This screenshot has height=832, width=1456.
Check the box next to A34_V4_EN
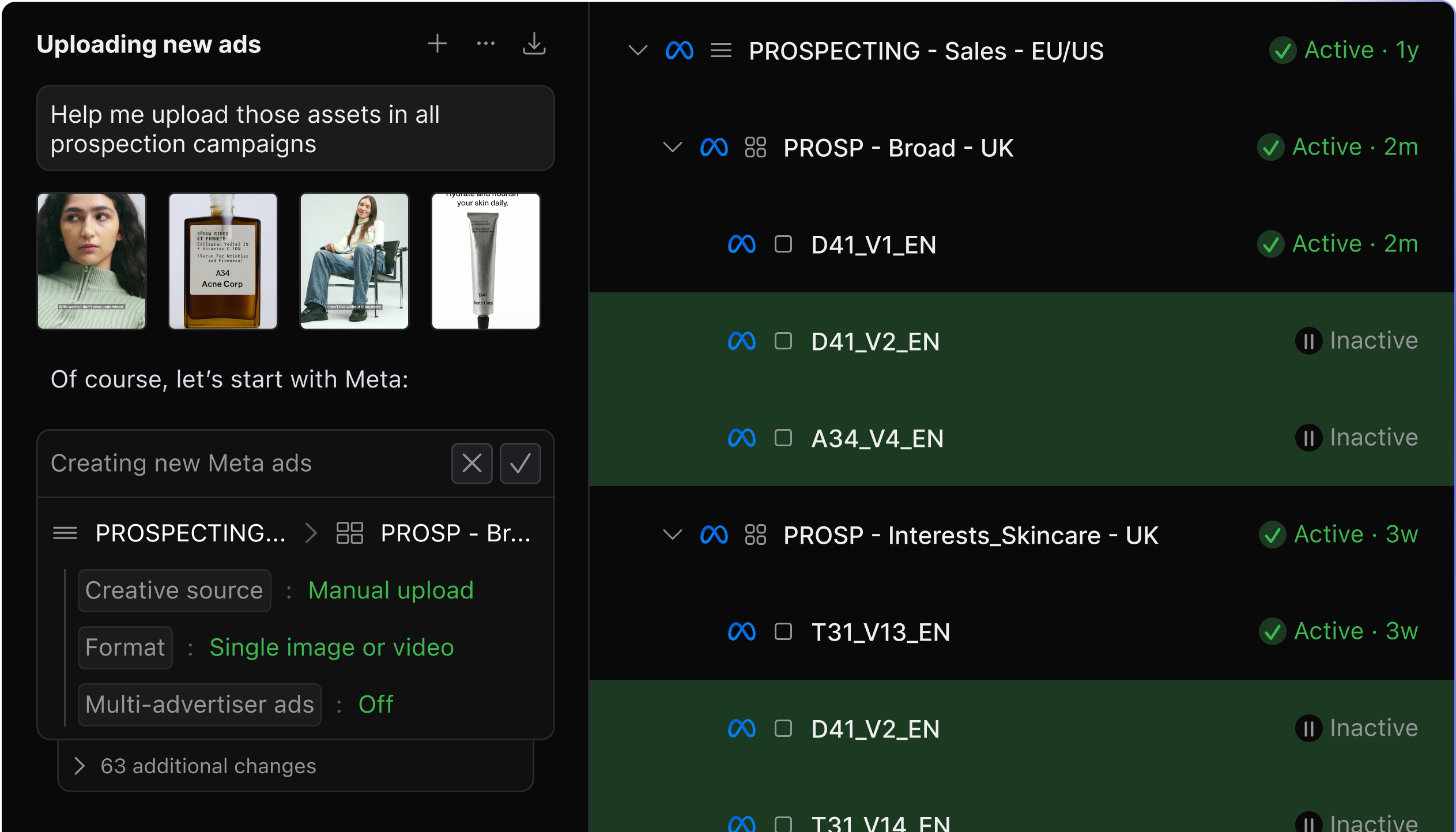(783, 438)
